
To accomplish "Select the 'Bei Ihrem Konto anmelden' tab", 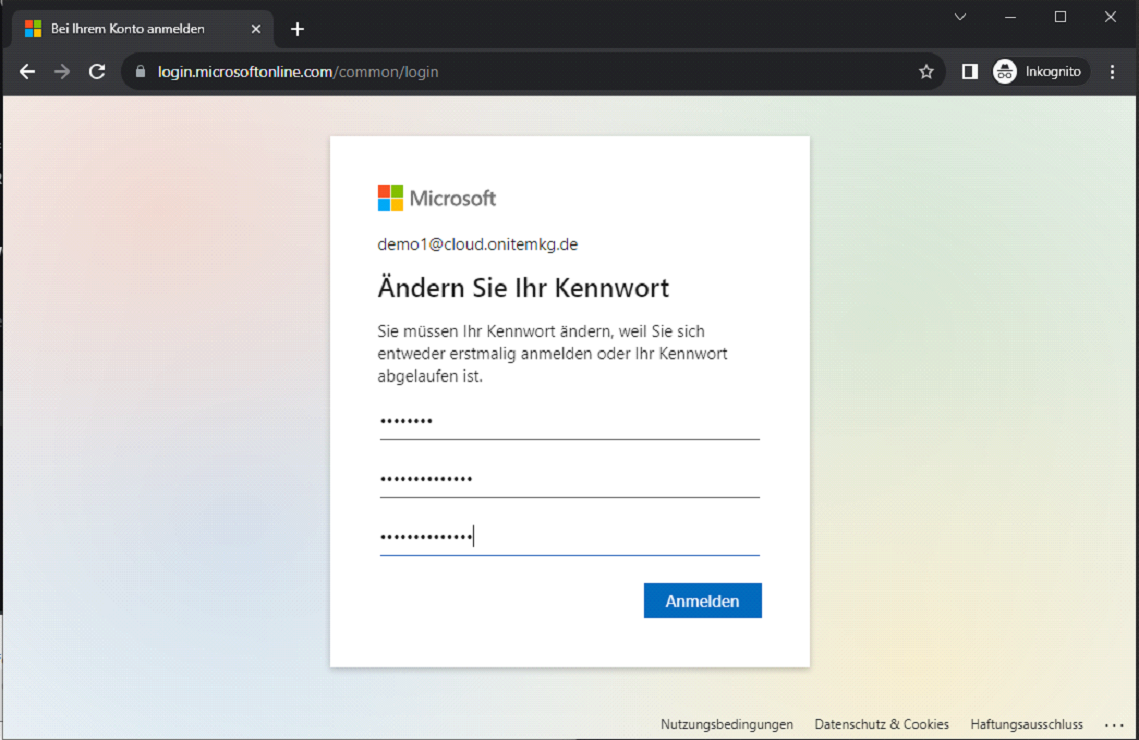I will (x=142, y=29).
